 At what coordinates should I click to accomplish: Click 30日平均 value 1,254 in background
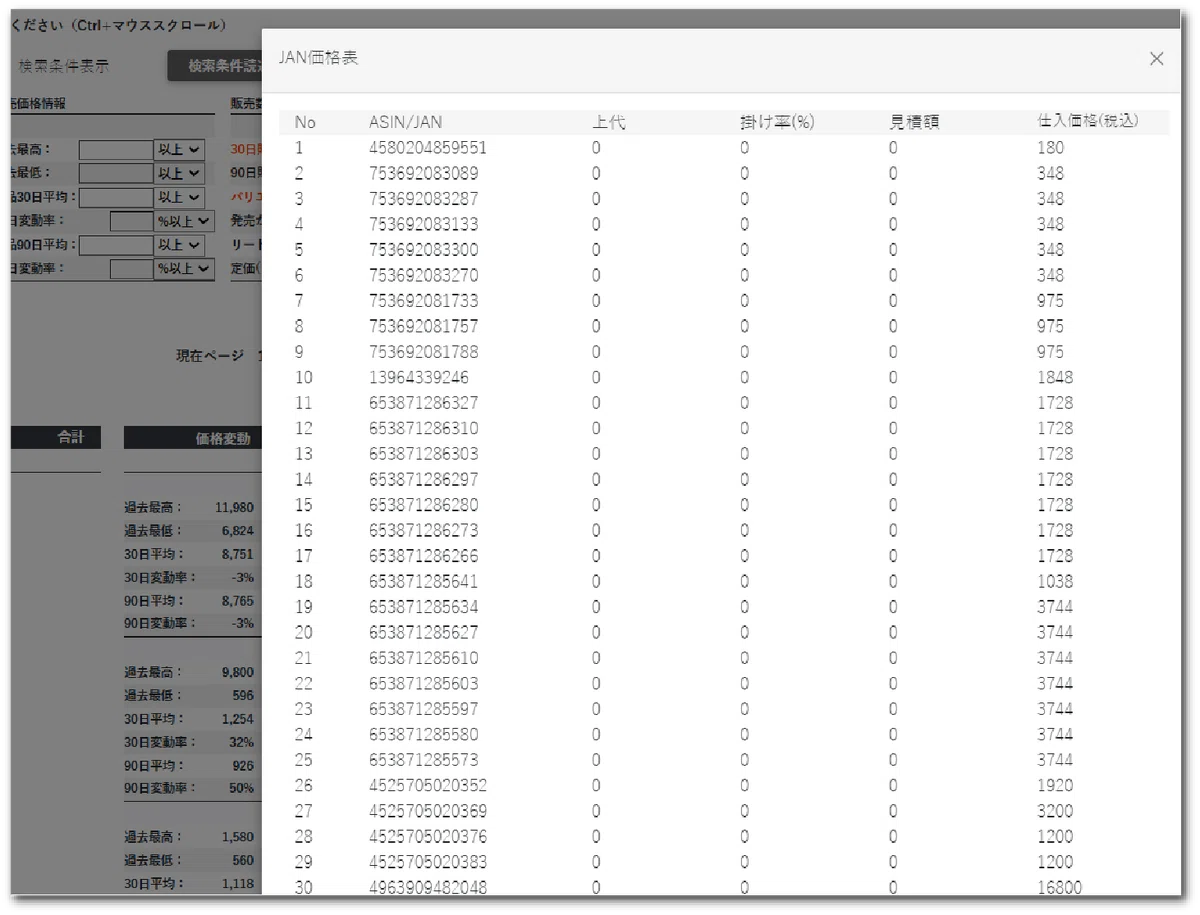238,719
